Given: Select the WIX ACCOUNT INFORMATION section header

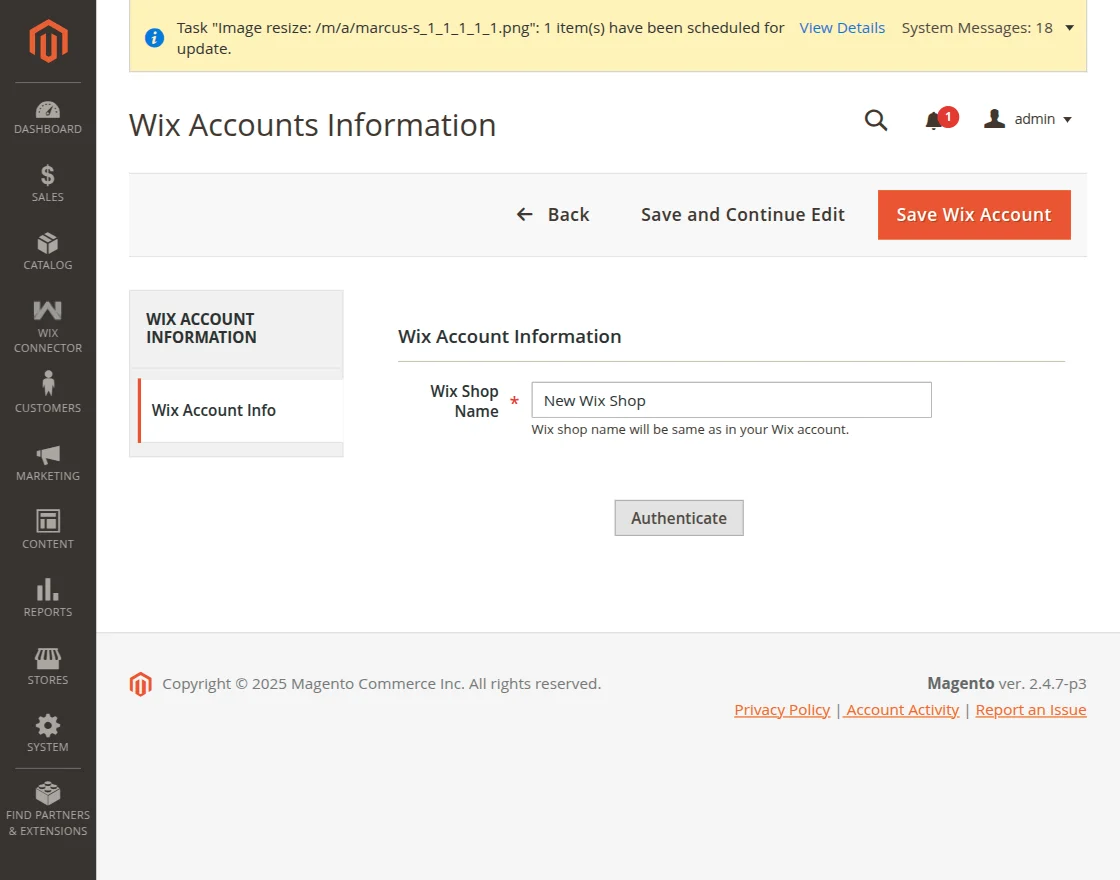Looking at the screenshot, I should 200,328.
